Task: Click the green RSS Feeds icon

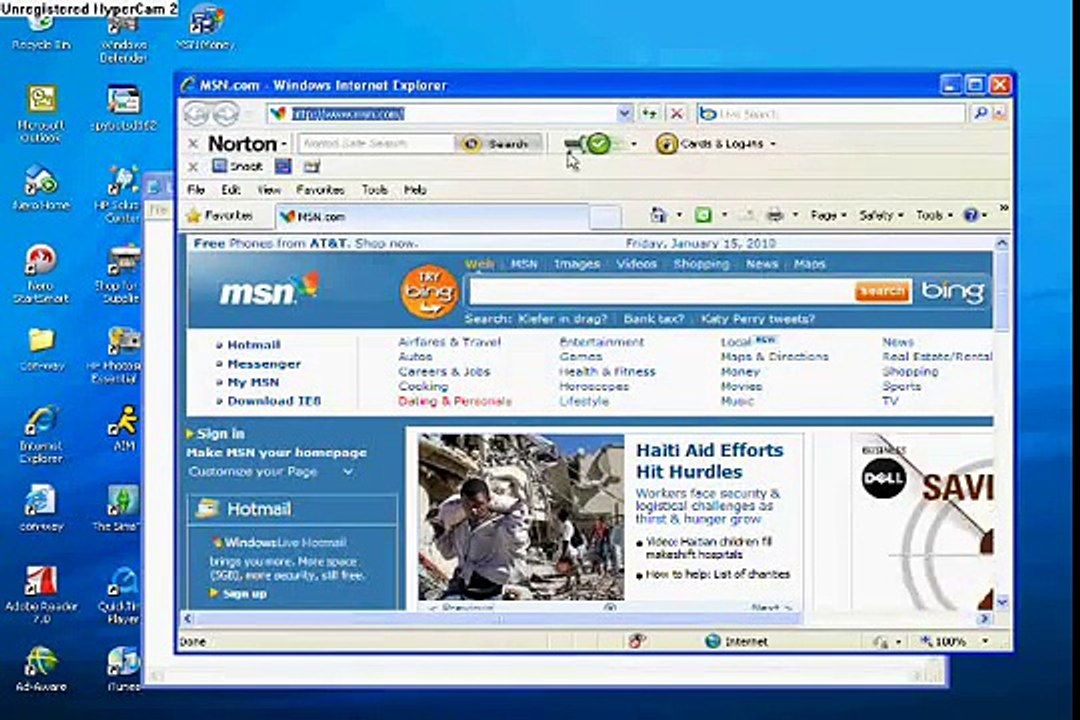Action: coord(703,216)
